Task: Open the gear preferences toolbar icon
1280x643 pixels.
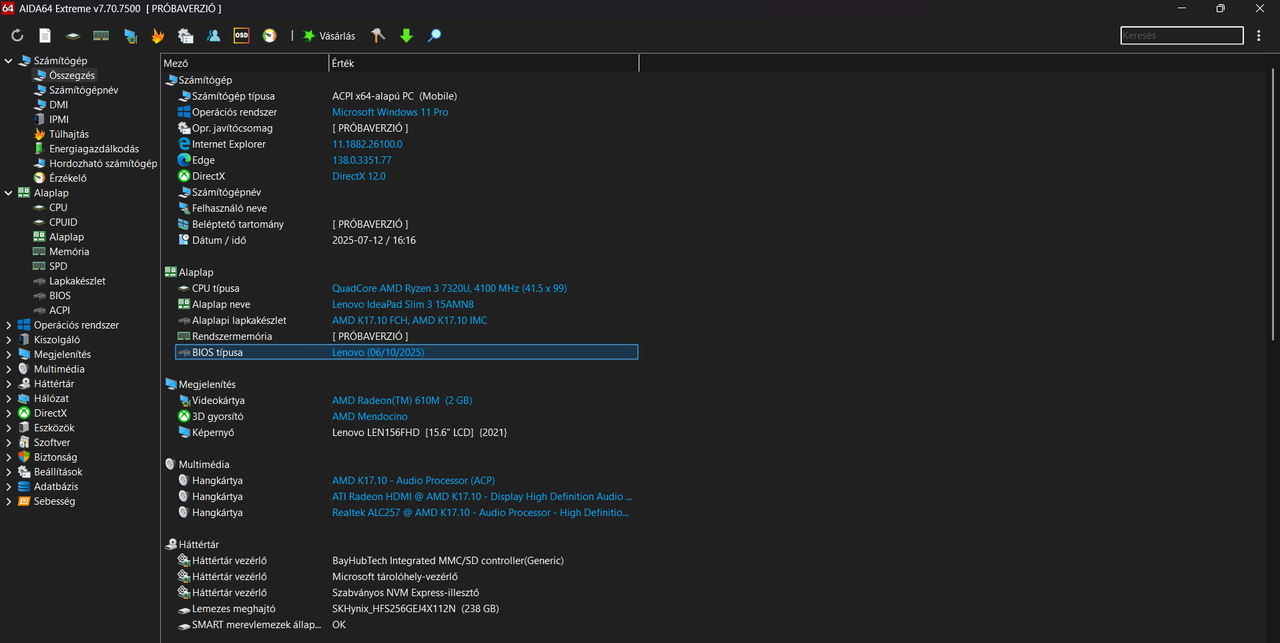Action: pos(185,35)
